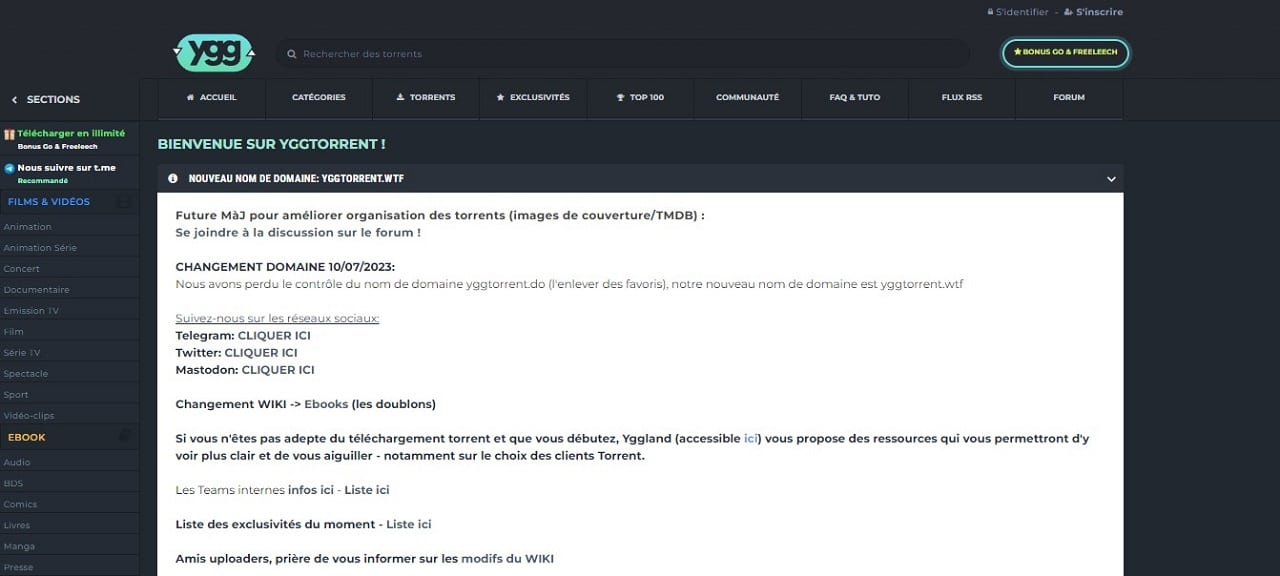
Task: Open the Catégories menu
Action: (x=318, y=98)
